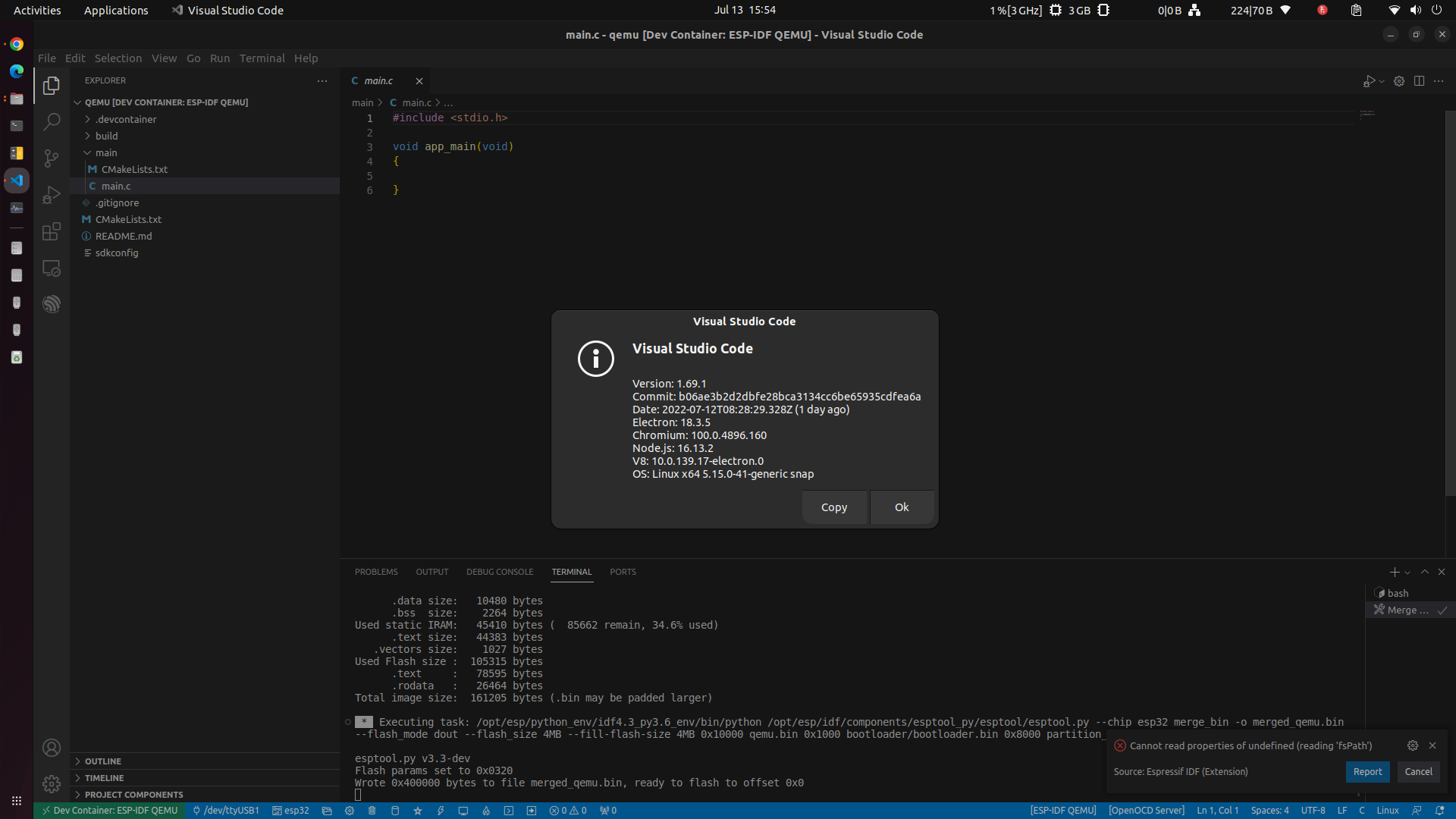Switch to the PROBLEMS panel tab
Screen dimensions: 1456x819
click(x=376, y=572)
